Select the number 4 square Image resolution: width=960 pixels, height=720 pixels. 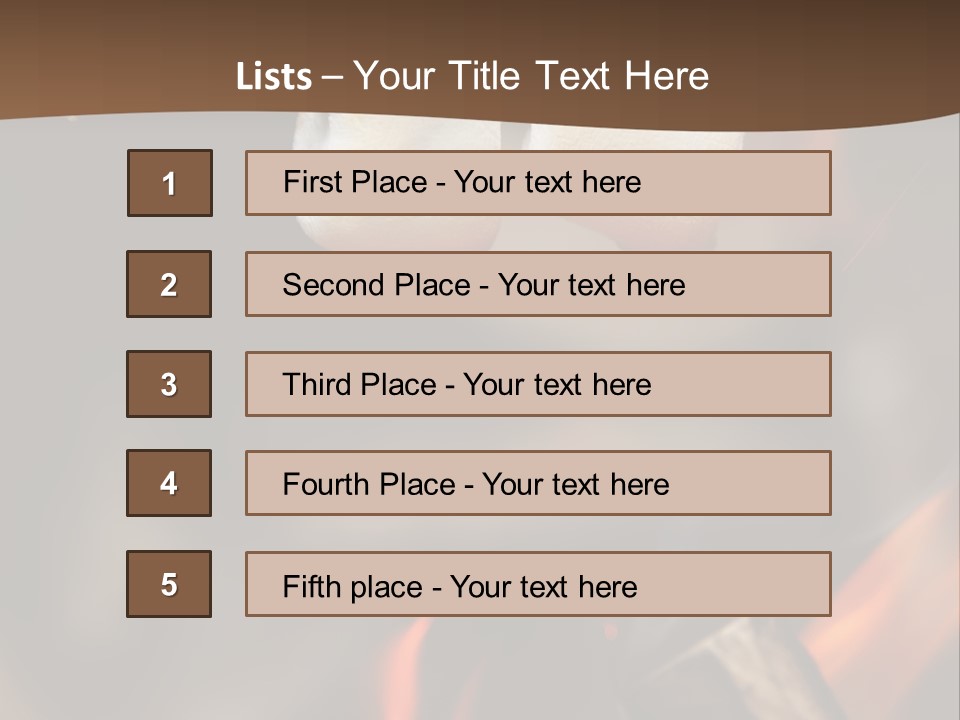coord(169,483)
